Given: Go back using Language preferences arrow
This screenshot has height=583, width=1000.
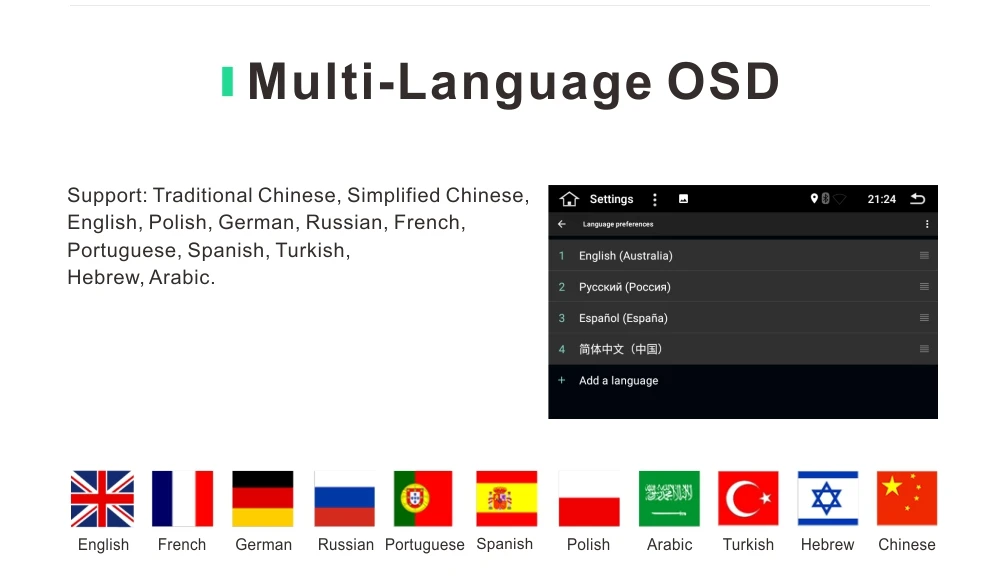Looking at the screenshot, I should 562,224.
